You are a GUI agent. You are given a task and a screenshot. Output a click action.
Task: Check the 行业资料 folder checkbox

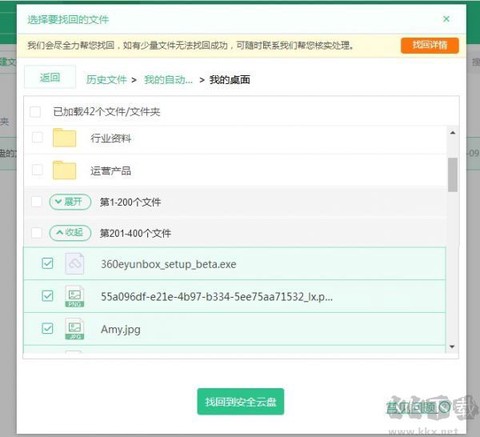pyautogui.click(x=37, y=137)
